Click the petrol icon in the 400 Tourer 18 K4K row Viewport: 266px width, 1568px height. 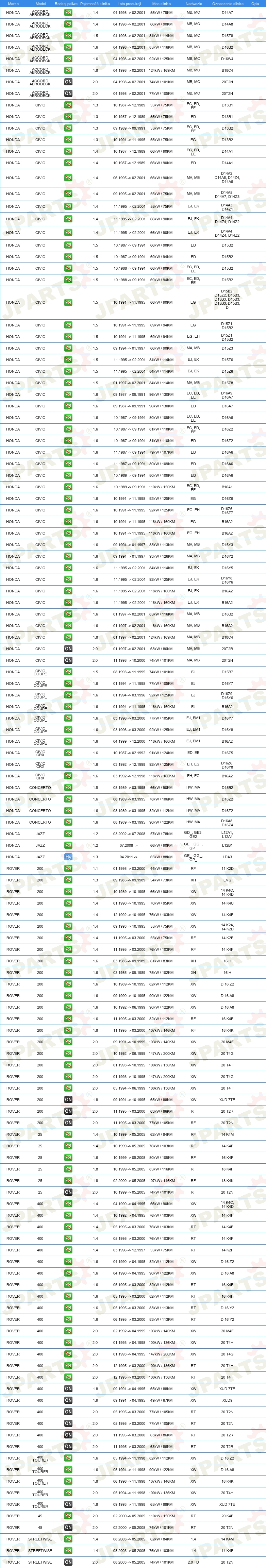68,1482
